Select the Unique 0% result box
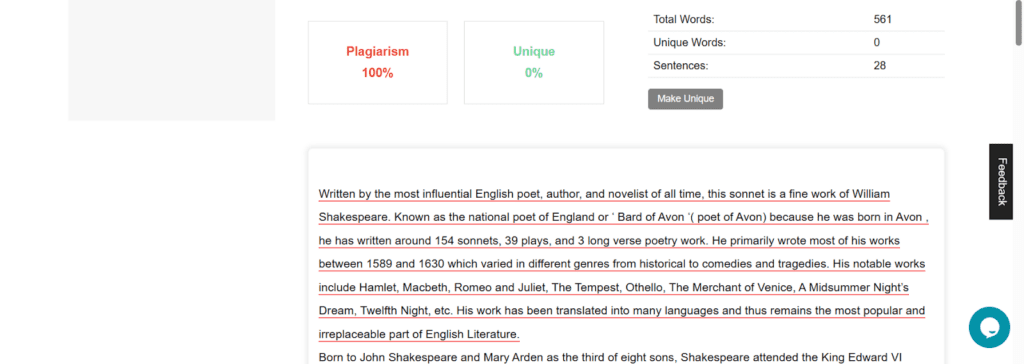This screenshot has width=1024, height=364. (x=534, y=62)
